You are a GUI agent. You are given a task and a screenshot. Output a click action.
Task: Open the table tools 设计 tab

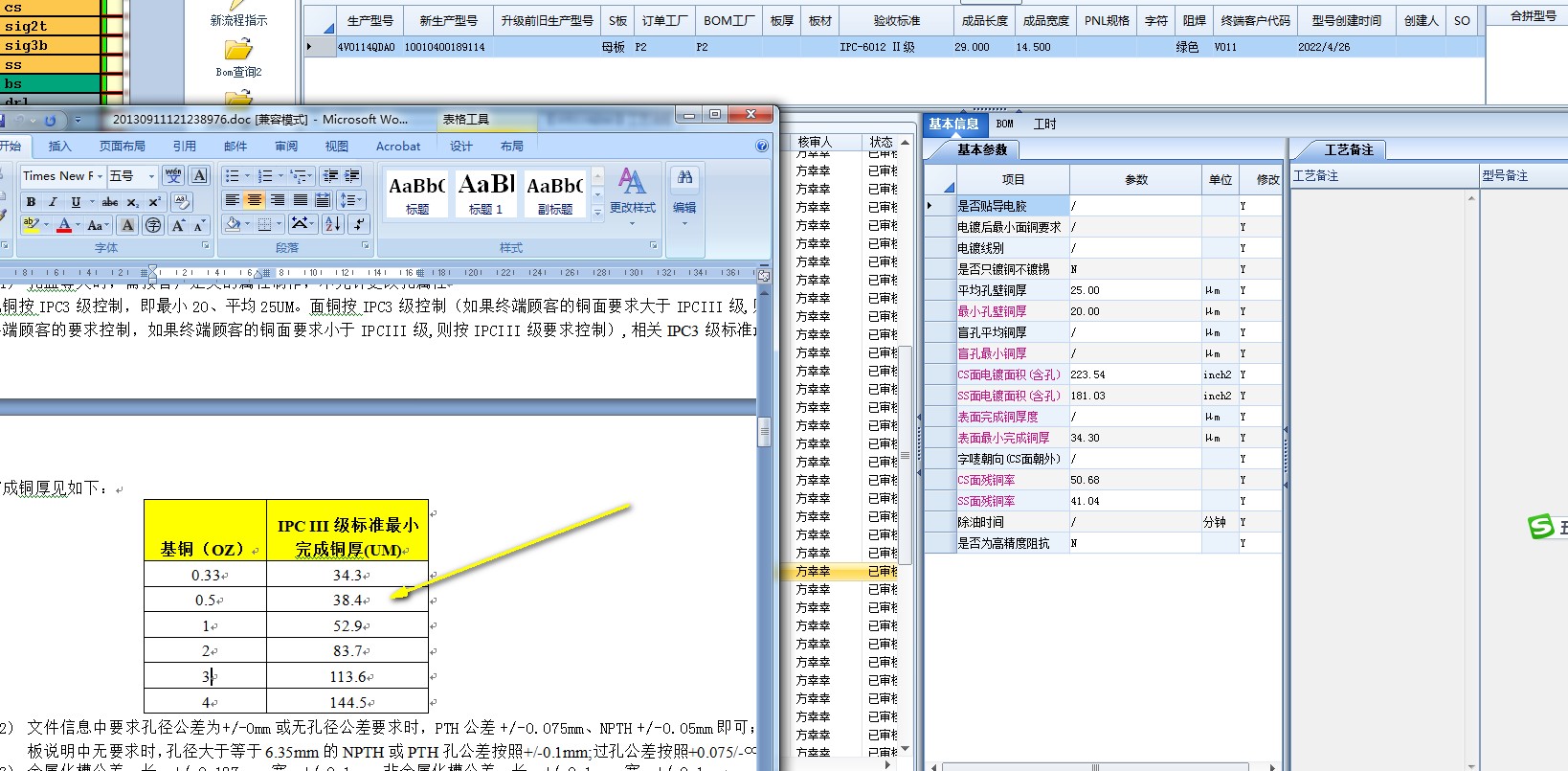click(x=461, y=147)
